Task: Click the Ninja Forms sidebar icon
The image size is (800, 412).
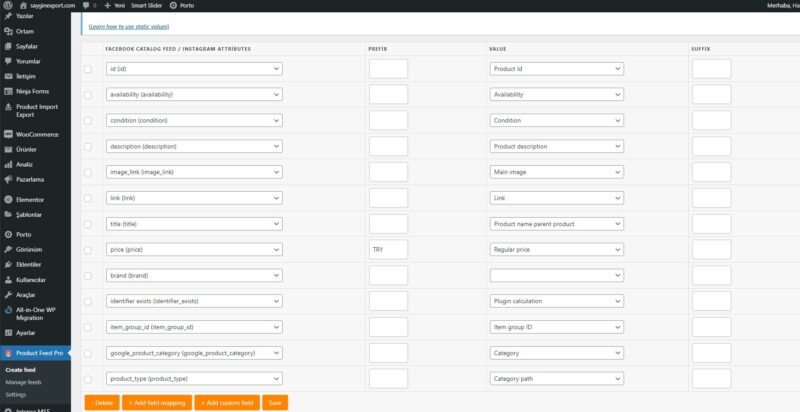Action: point(8,90)
